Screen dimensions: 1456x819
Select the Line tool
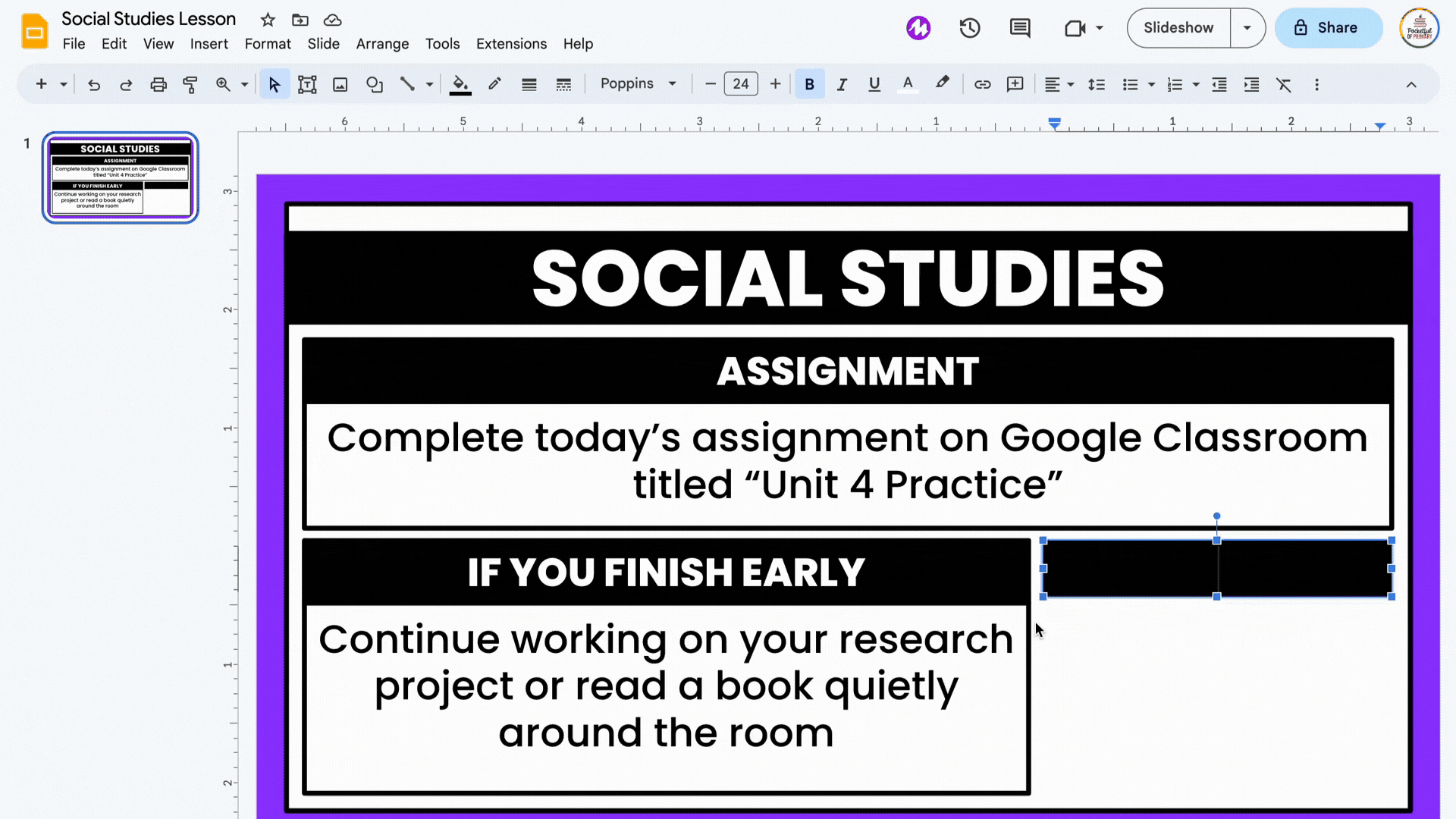click(x=407, y=84)
